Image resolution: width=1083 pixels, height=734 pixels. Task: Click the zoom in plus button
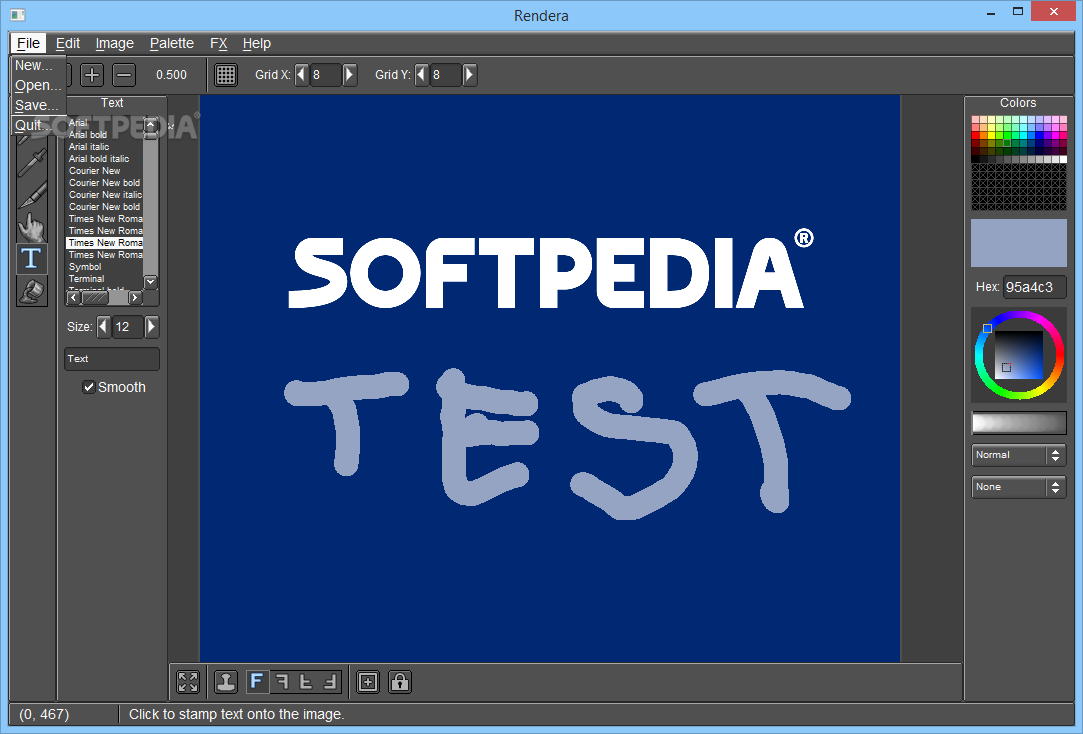[x=92, y=75]
